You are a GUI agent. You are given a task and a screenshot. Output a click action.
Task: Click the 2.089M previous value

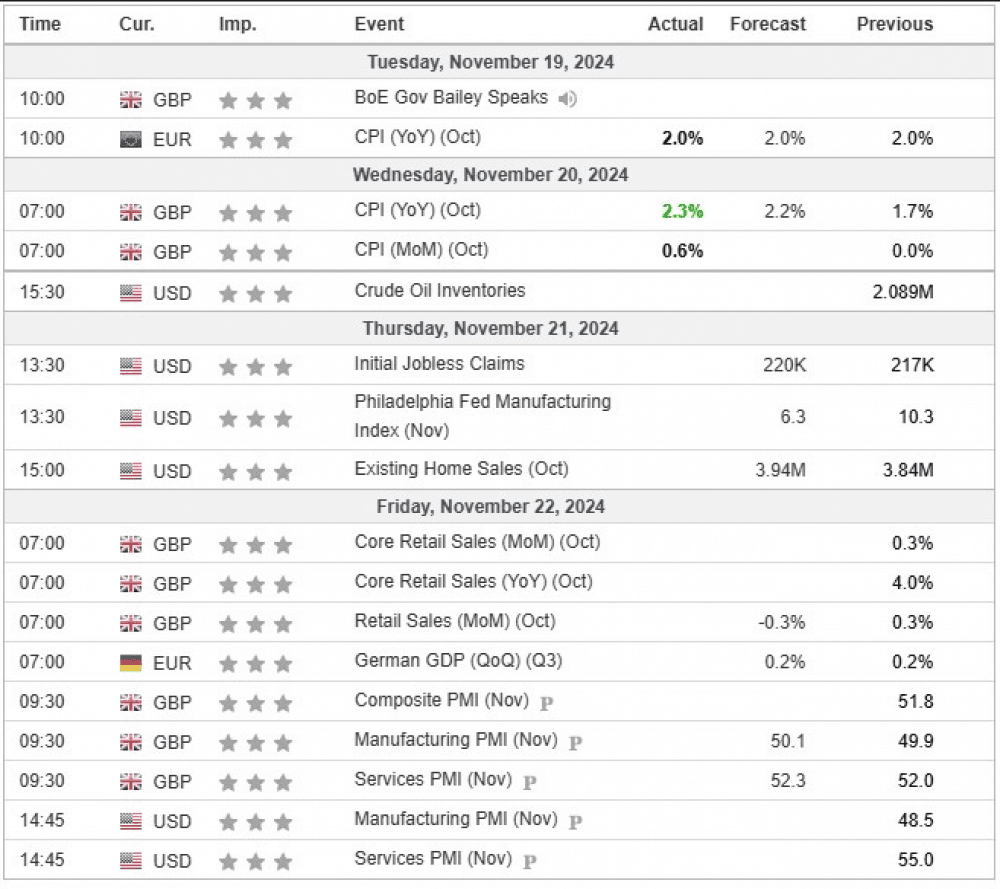click(903, 292)
